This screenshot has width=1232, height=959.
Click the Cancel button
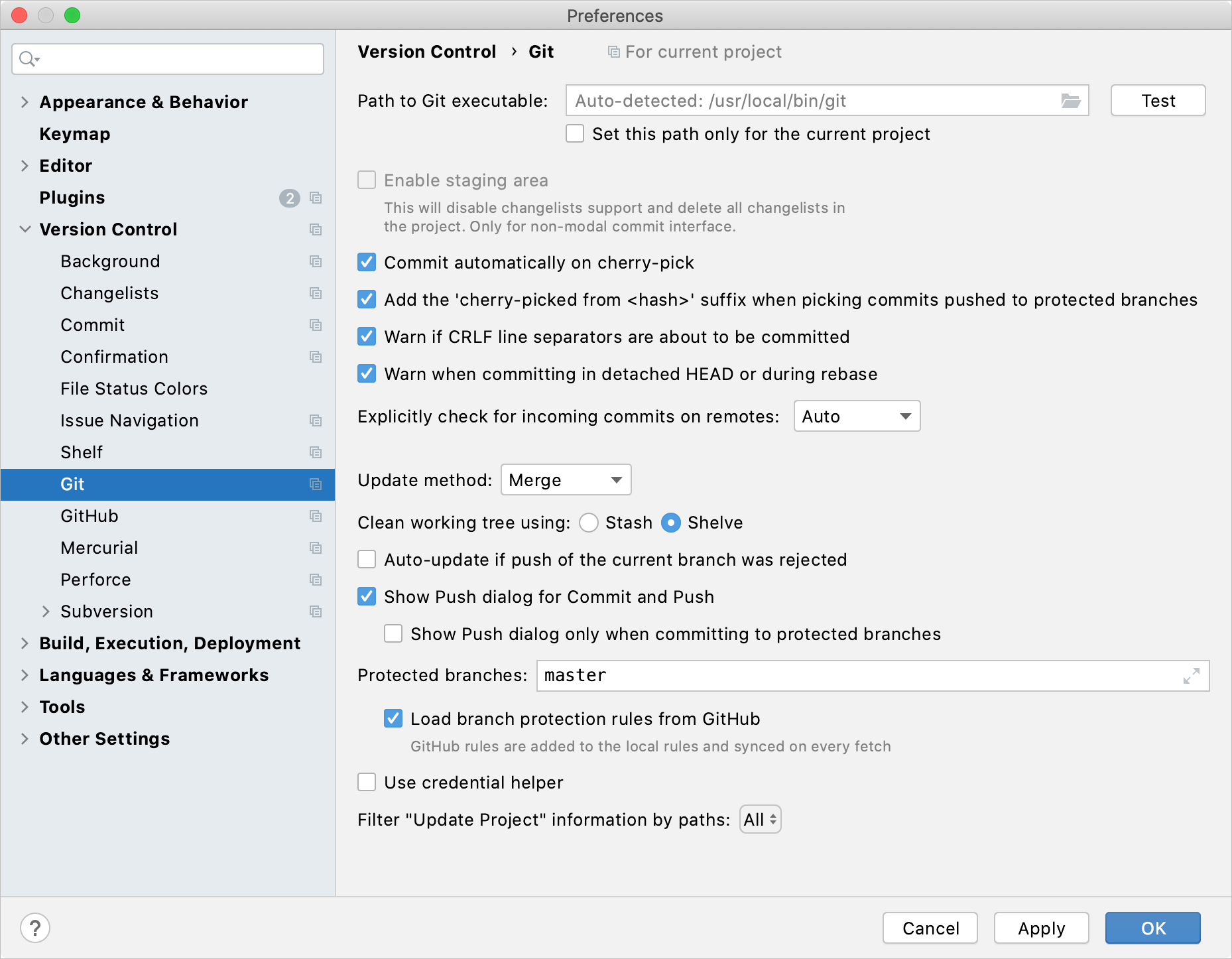coord(930,928)
